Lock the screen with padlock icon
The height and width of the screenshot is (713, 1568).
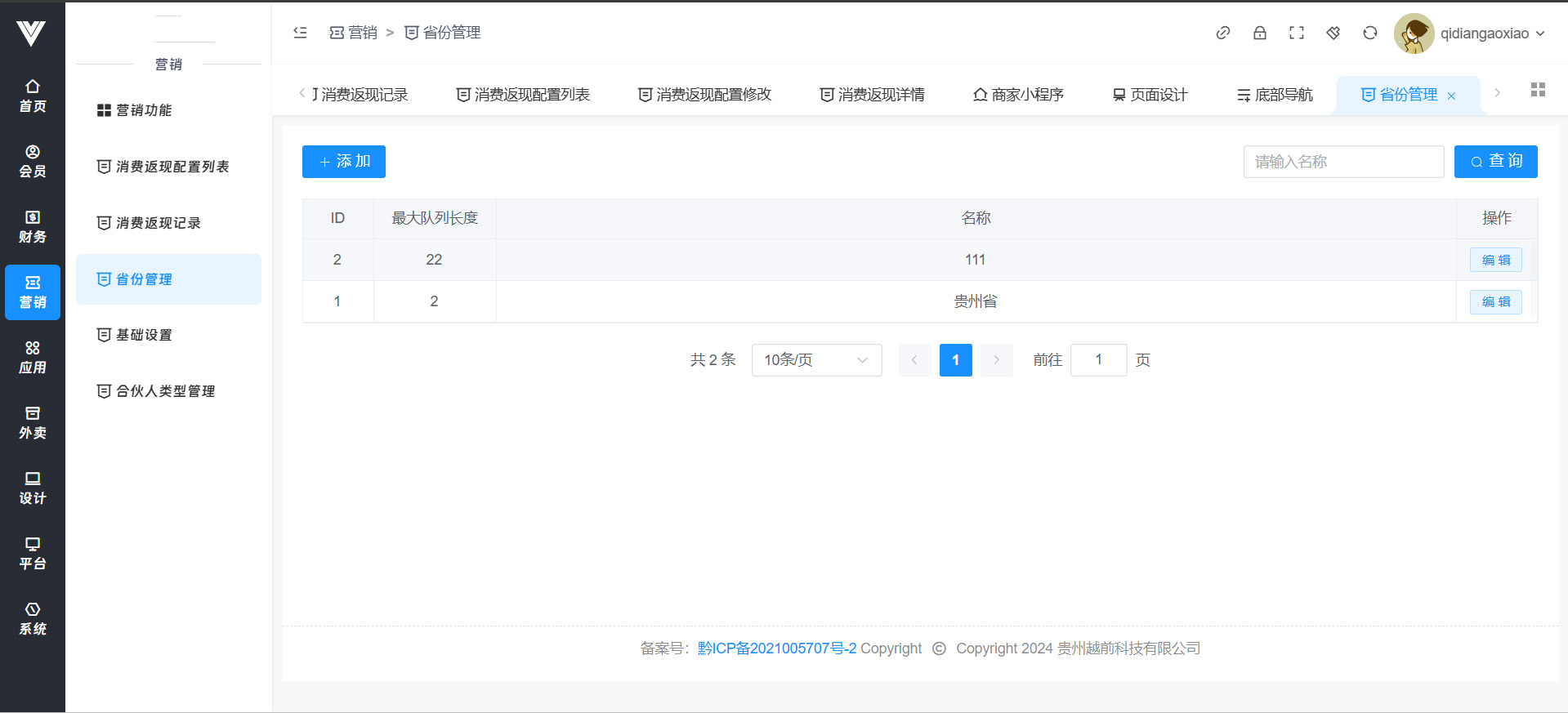click(1259, 33)
